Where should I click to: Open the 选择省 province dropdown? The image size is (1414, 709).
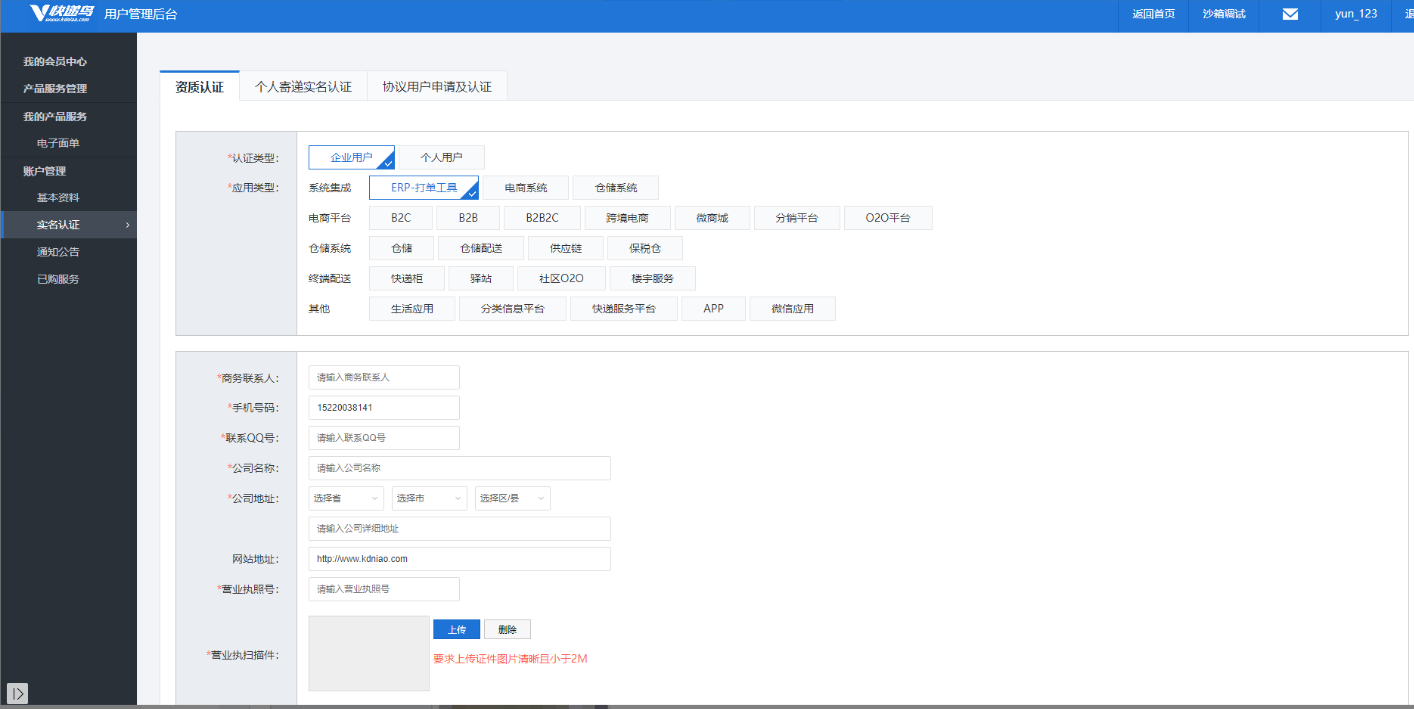pos(346,498)
